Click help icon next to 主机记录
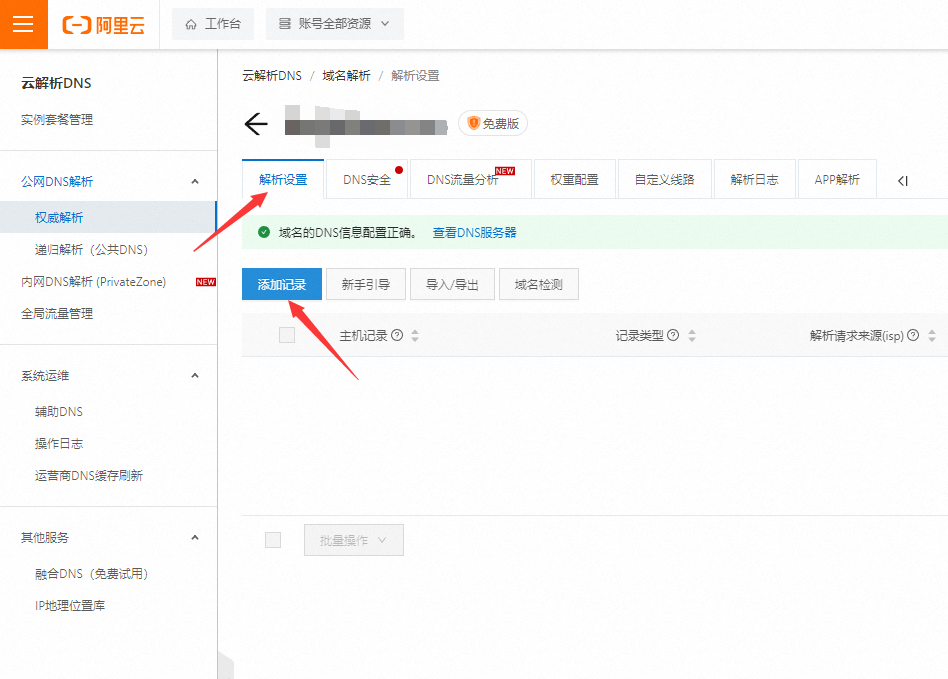948x679 pixels. tap(397, 335)
